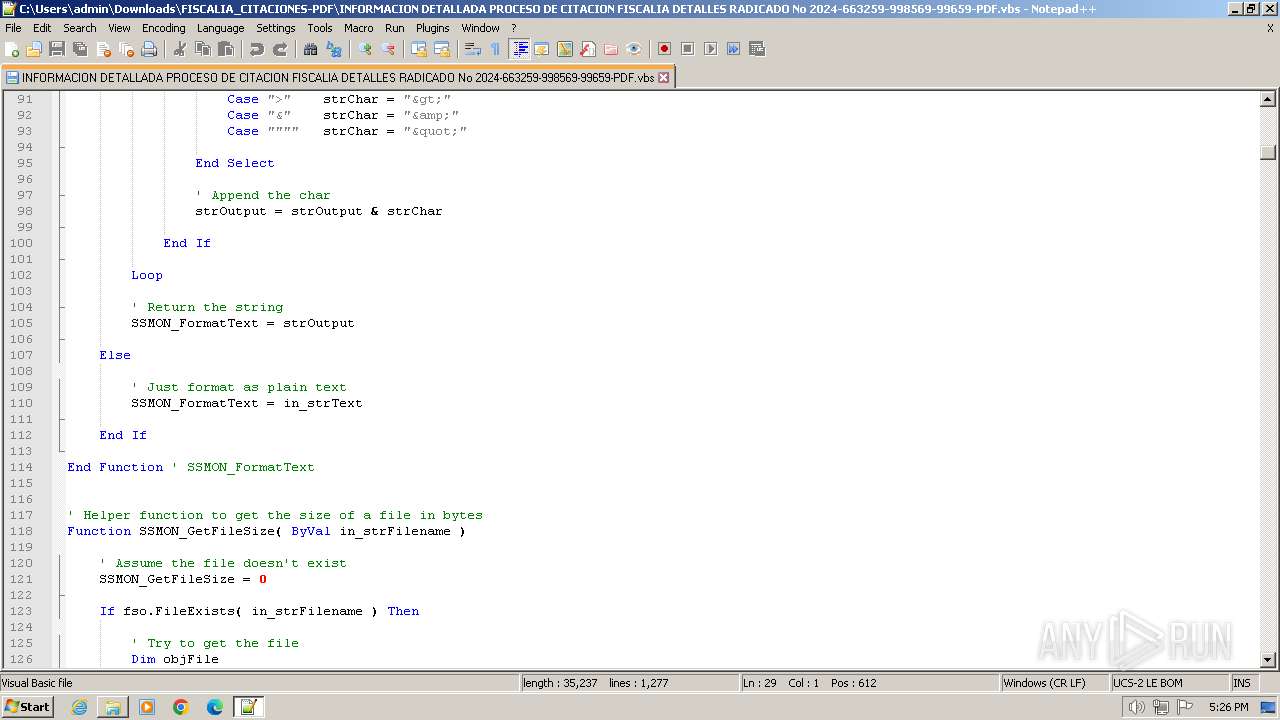1280x720 pixels.
Task: Toggle the INS insert mode indicator
Action: pos(1242,683)
